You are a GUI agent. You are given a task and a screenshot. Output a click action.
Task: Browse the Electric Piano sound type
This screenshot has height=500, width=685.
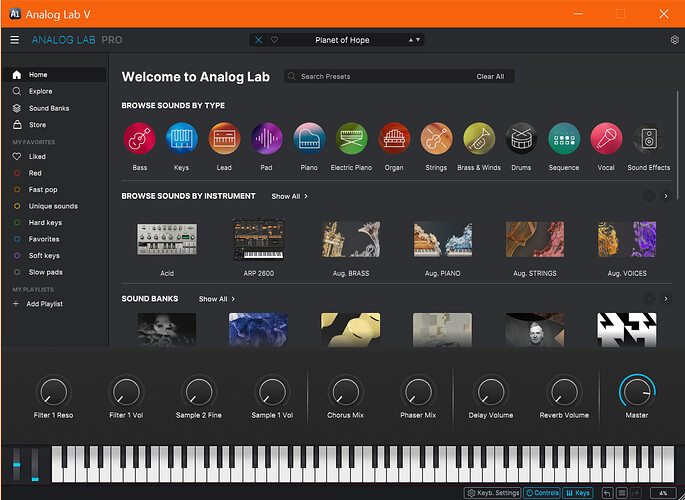click(x=351, y=139)
